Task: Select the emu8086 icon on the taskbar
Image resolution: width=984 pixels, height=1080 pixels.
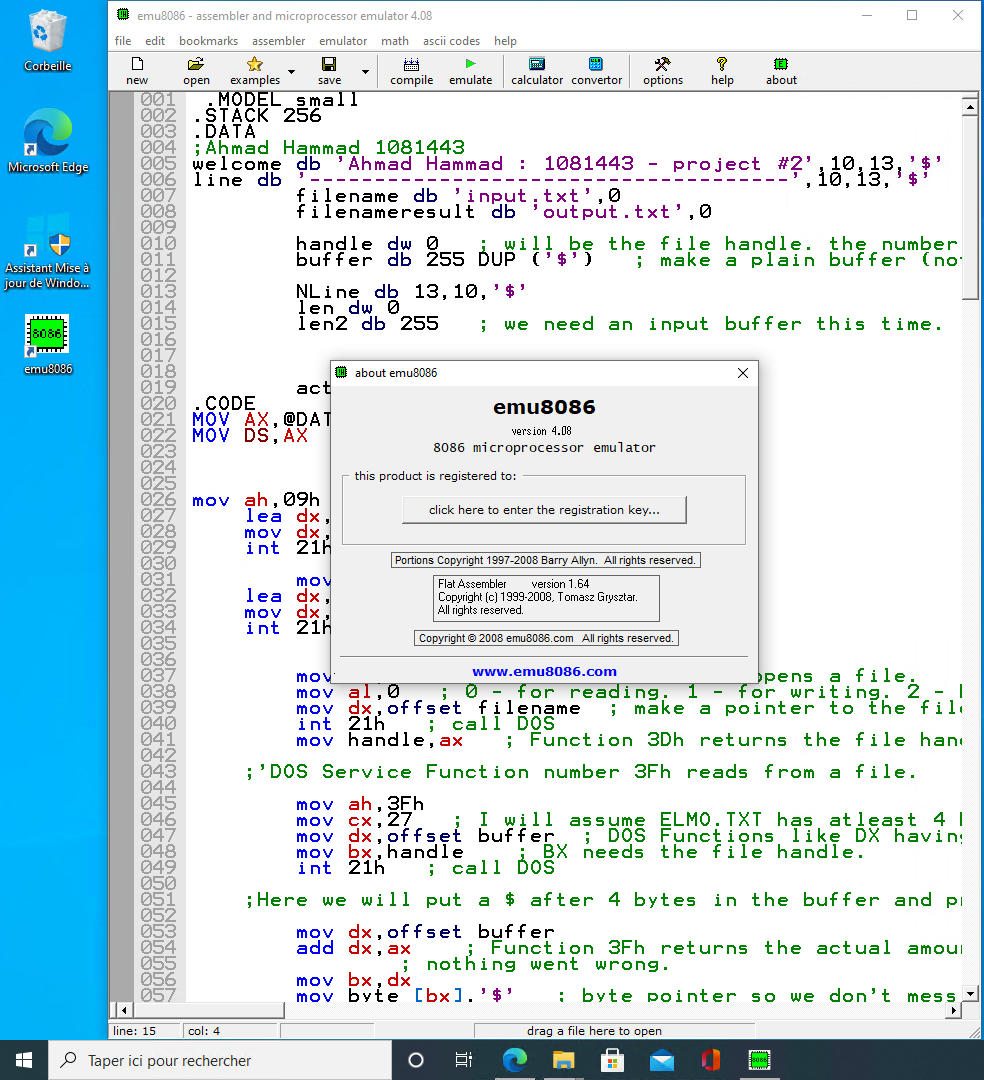Action: tap(759, 1059)
